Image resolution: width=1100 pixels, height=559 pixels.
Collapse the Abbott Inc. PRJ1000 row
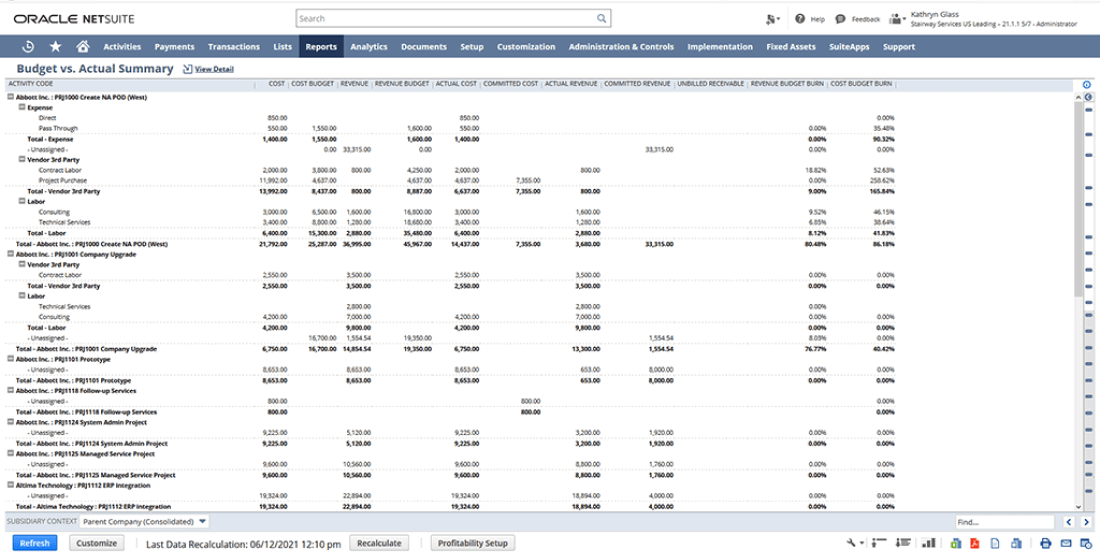(x=11, y=97)
